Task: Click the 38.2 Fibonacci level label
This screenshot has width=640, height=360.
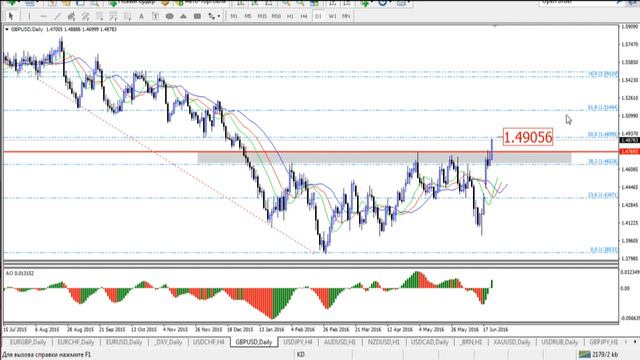Action: 602,162
